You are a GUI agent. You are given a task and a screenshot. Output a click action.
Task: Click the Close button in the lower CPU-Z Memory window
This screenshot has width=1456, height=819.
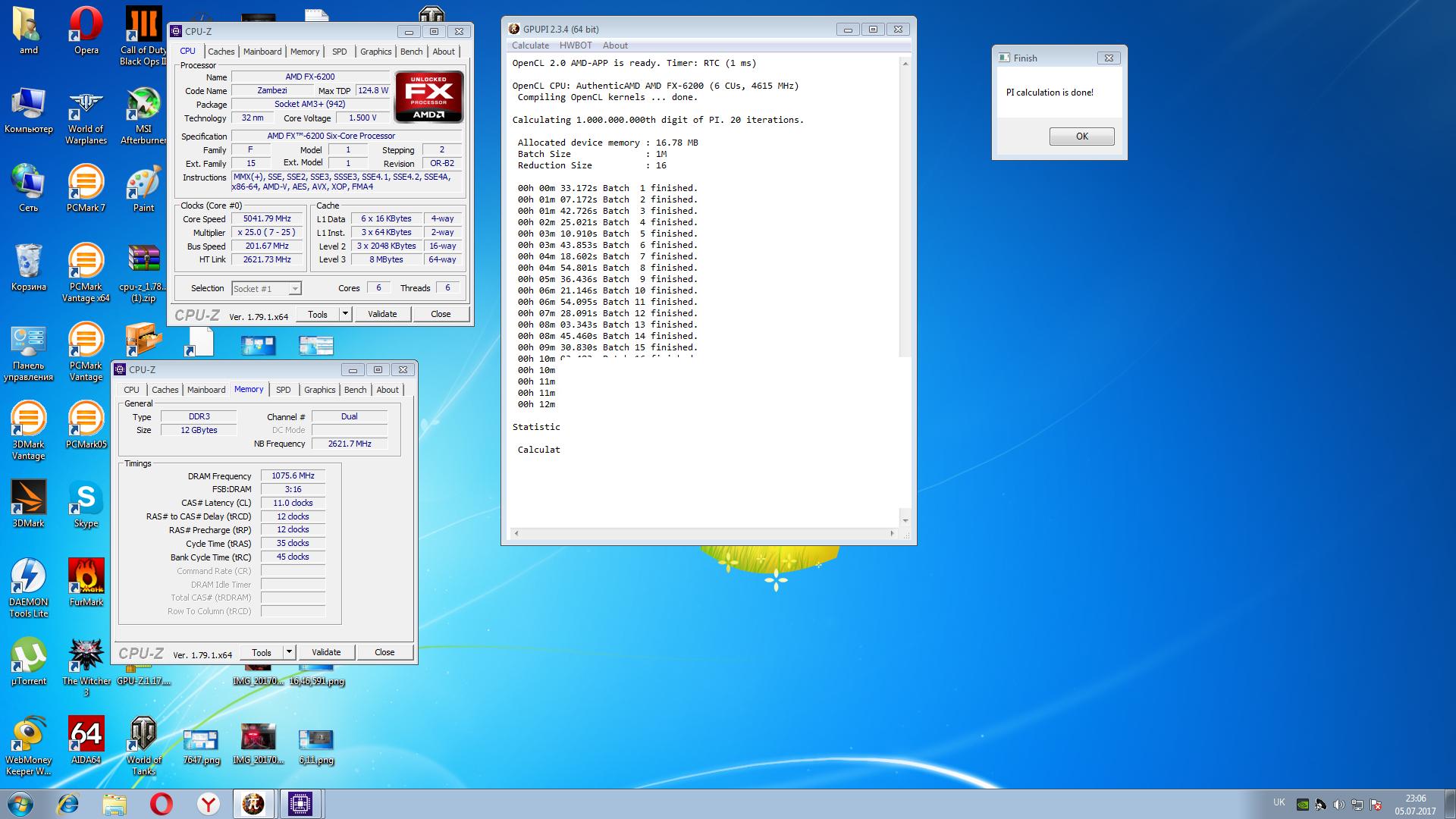384,652
